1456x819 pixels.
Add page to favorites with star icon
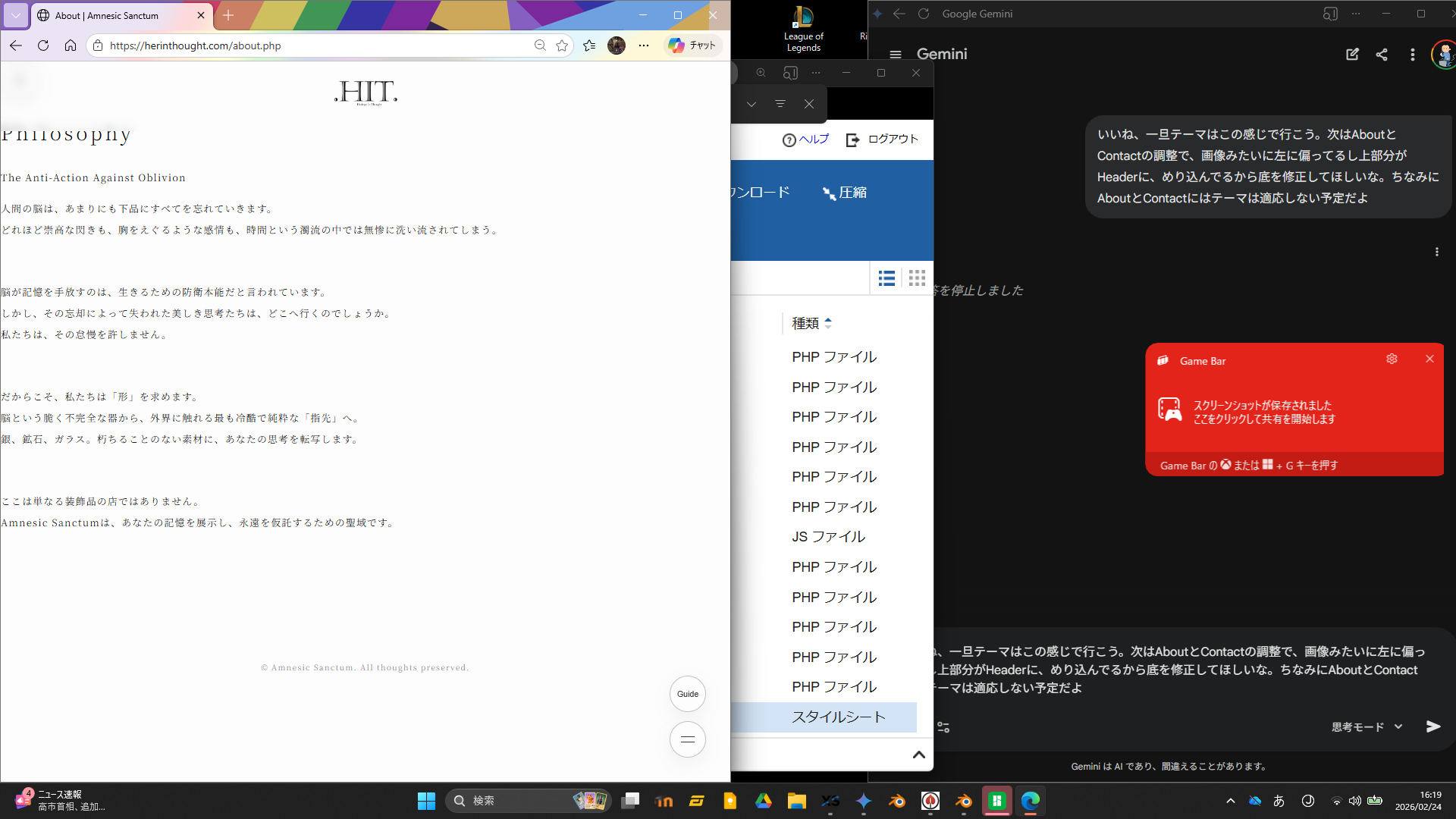[x=562, y=45]
